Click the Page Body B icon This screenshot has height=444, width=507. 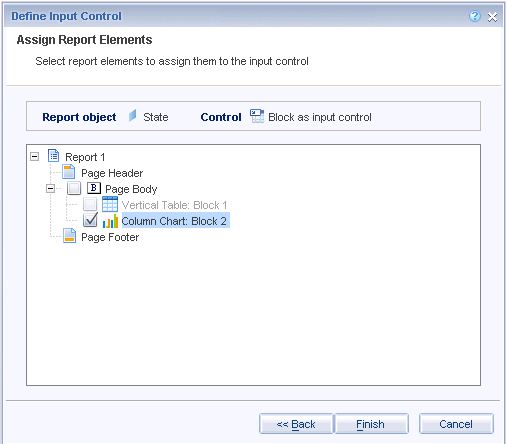click(x=94, y=188)
